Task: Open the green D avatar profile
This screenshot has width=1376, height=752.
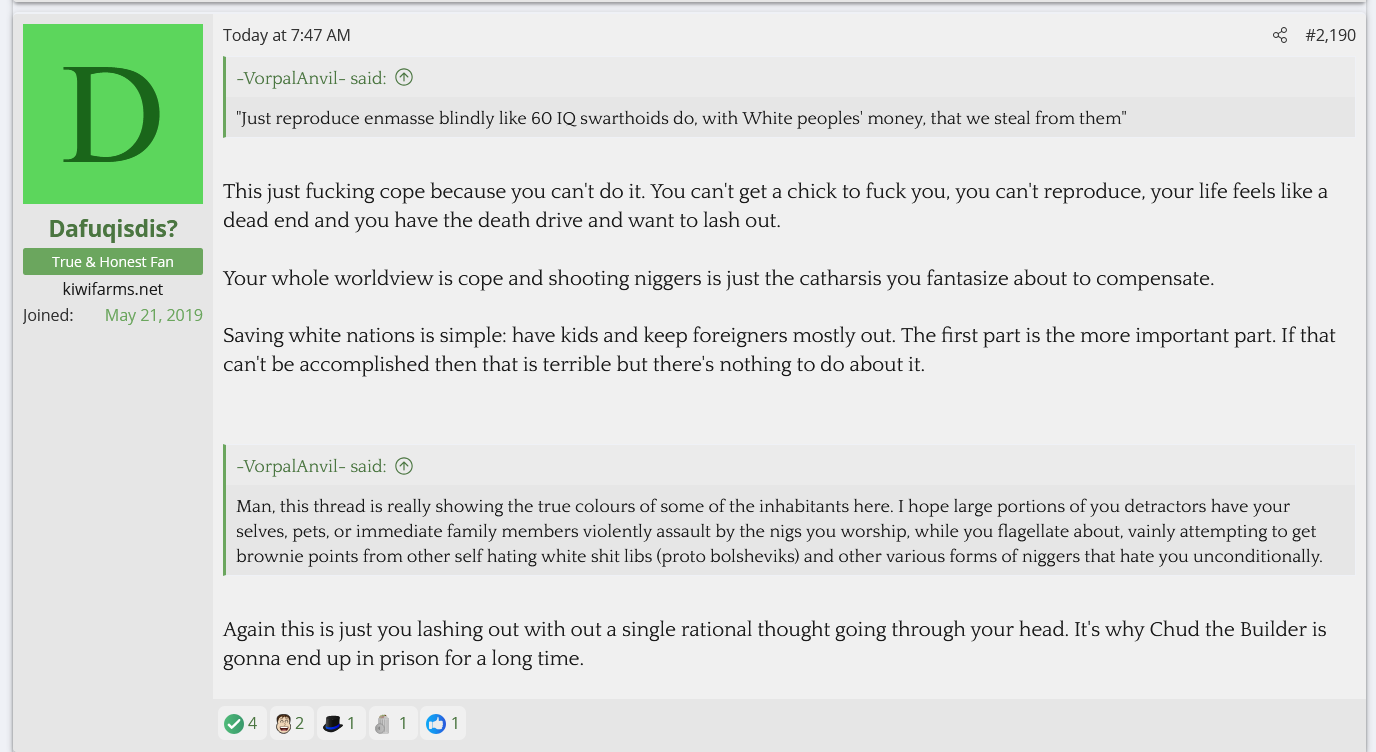Action: click(x=113, y=114)
